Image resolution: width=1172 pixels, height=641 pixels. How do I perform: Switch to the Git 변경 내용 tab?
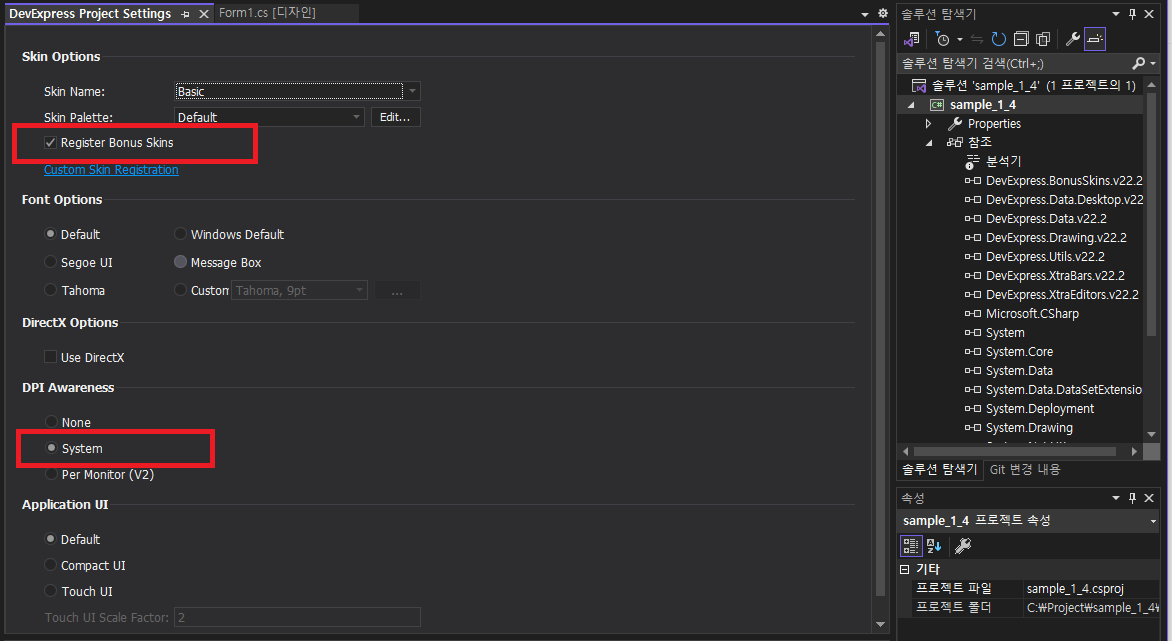click(1025, 469)
